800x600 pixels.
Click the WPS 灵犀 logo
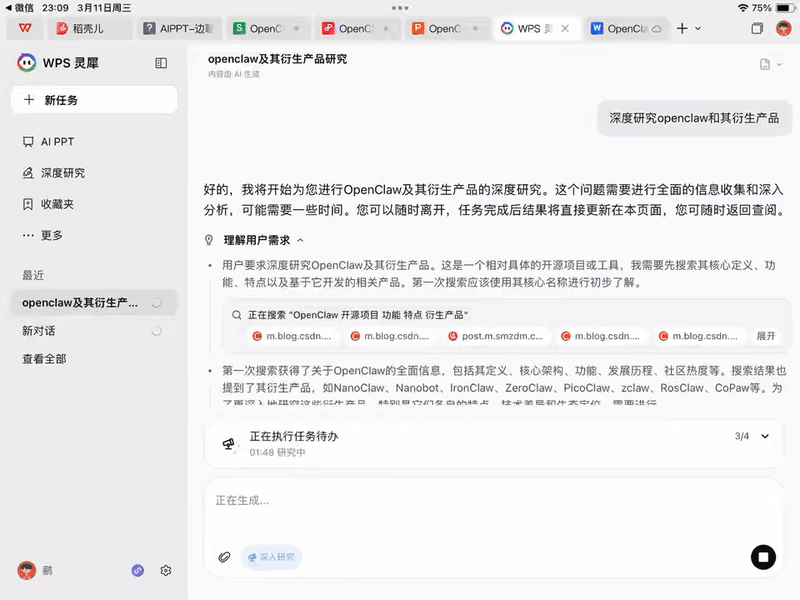[27, 63]
